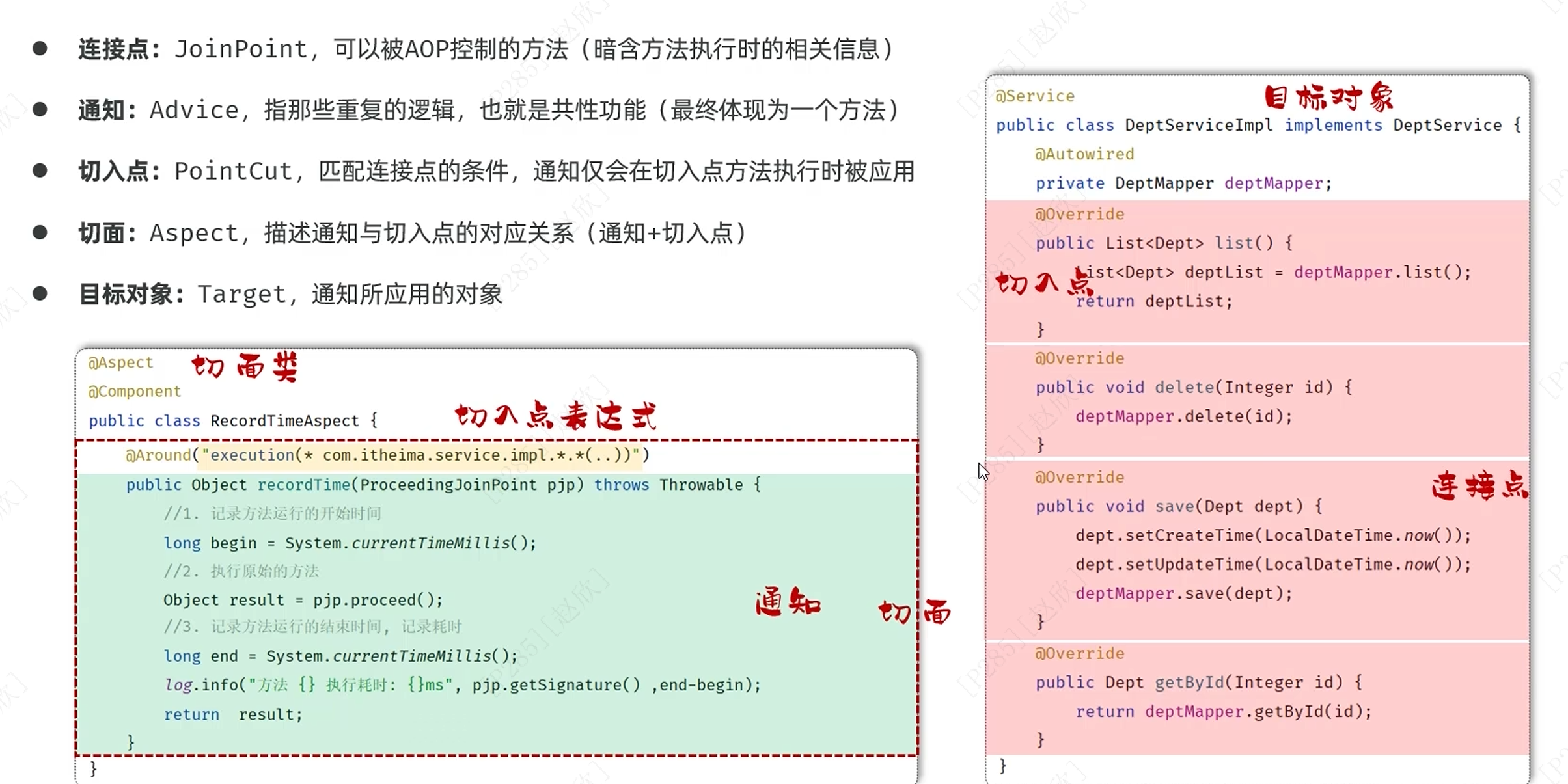Click the @Aspect annotation in the code
Image resolution: width=1568 pixels, height=784 pixels.
coord(120,362)
